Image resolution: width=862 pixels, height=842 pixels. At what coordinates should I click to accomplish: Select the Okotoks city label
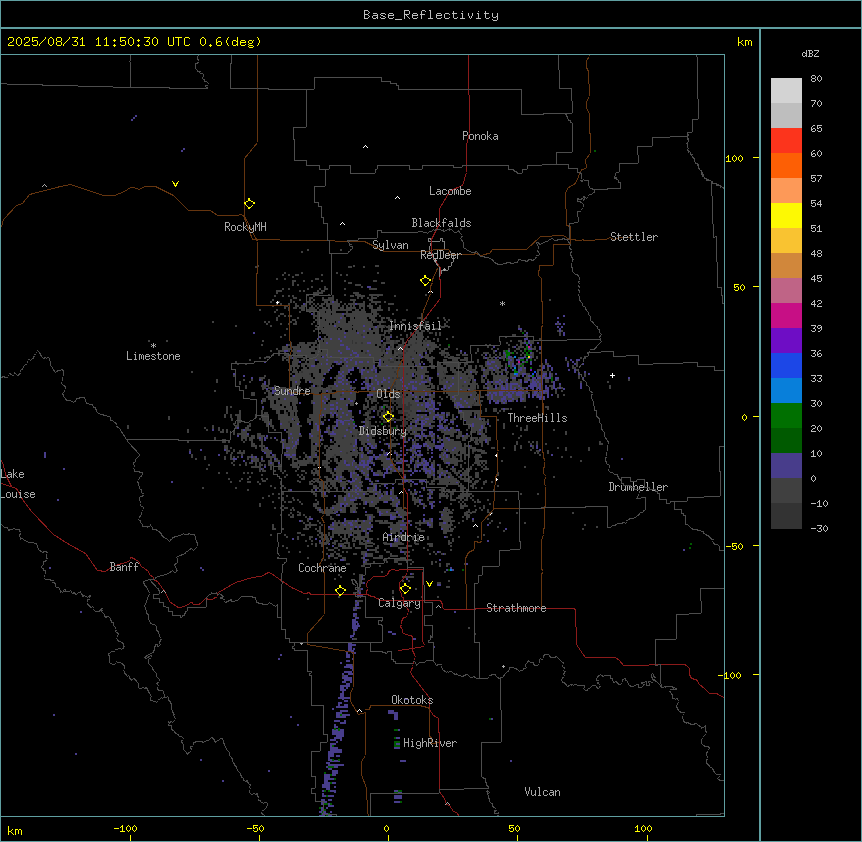pos(412,700)
